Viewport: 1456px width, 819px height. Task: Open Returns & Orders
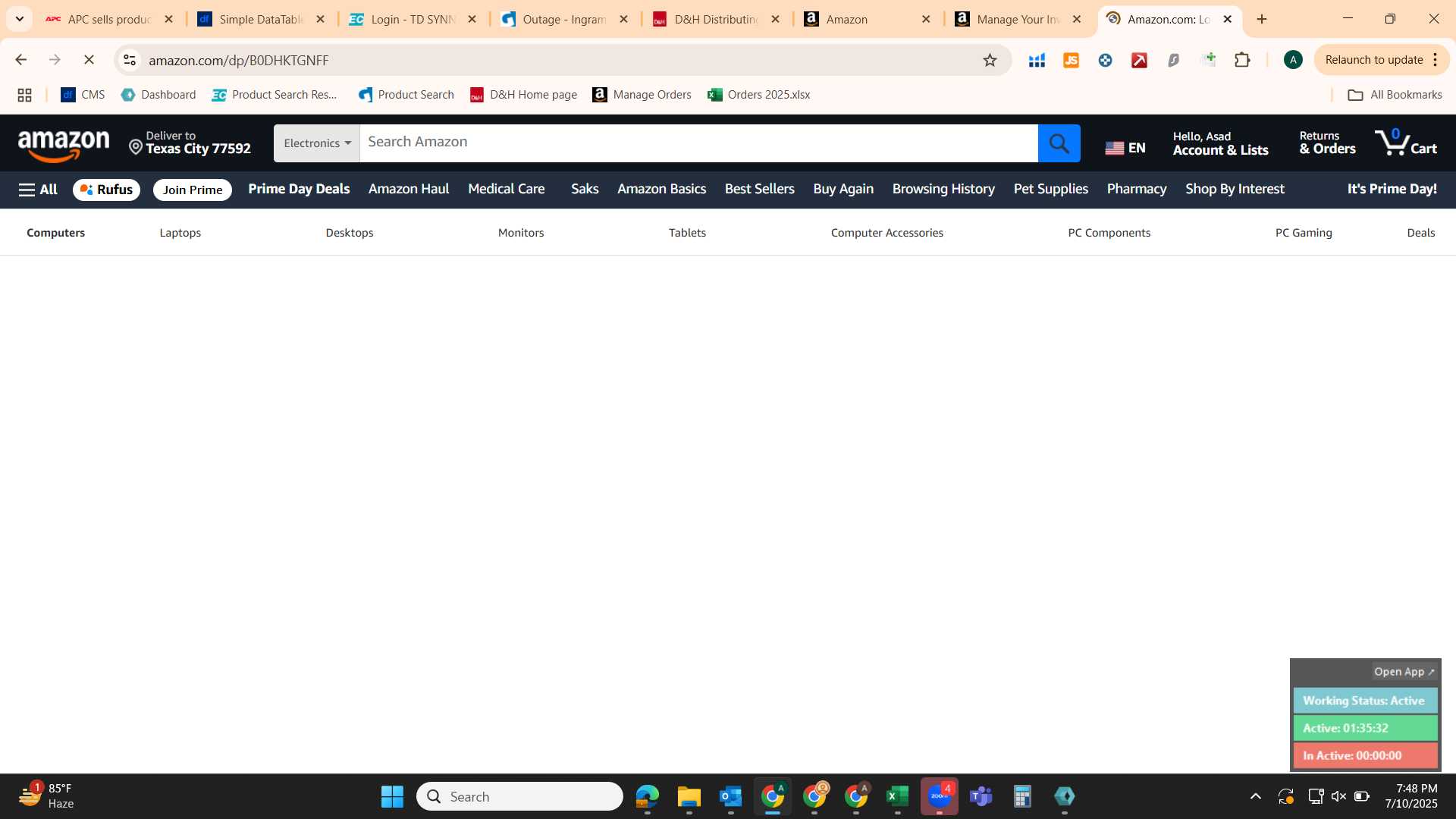pos(1327,143)
